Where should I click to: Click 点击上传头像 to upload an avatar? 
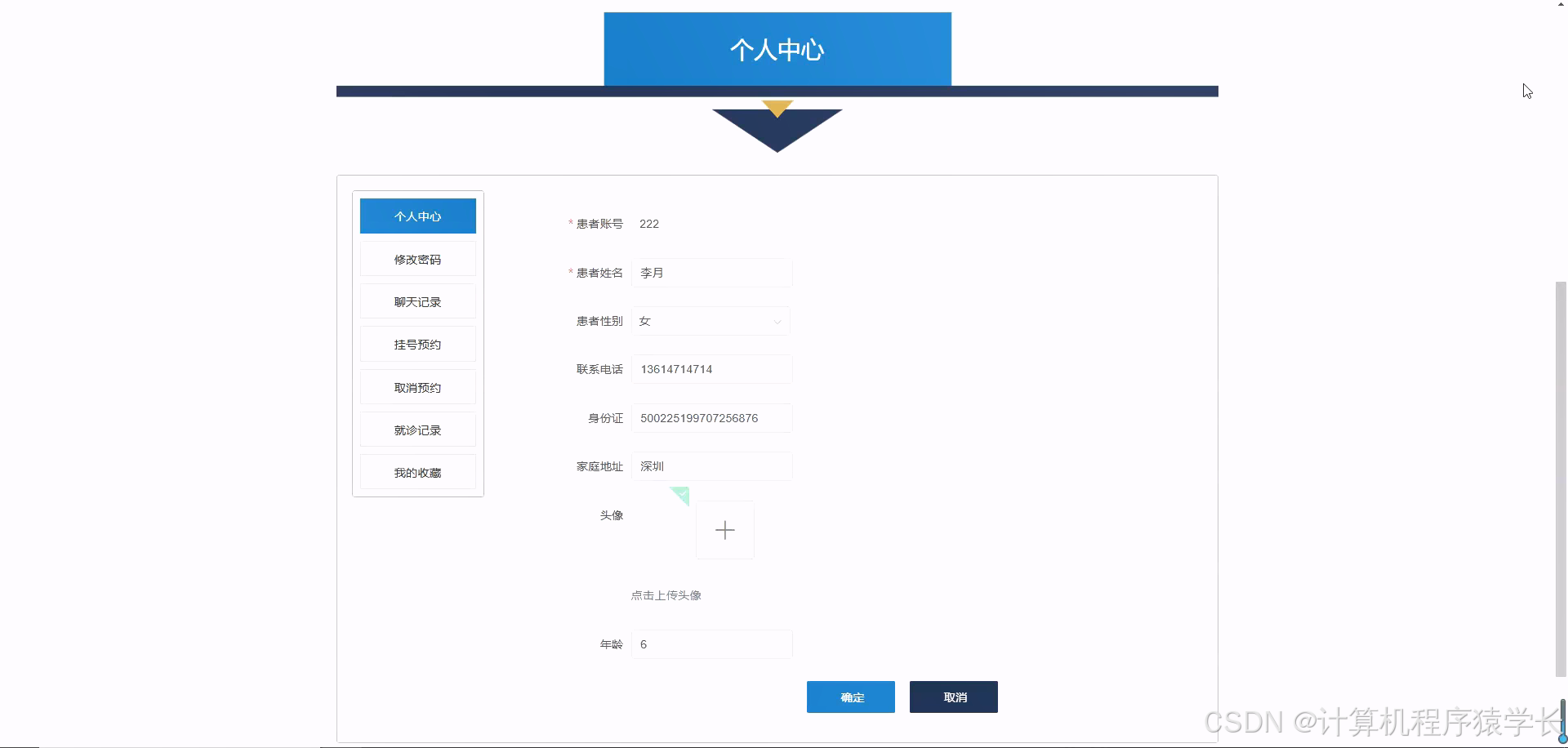(x=666, y=594)
